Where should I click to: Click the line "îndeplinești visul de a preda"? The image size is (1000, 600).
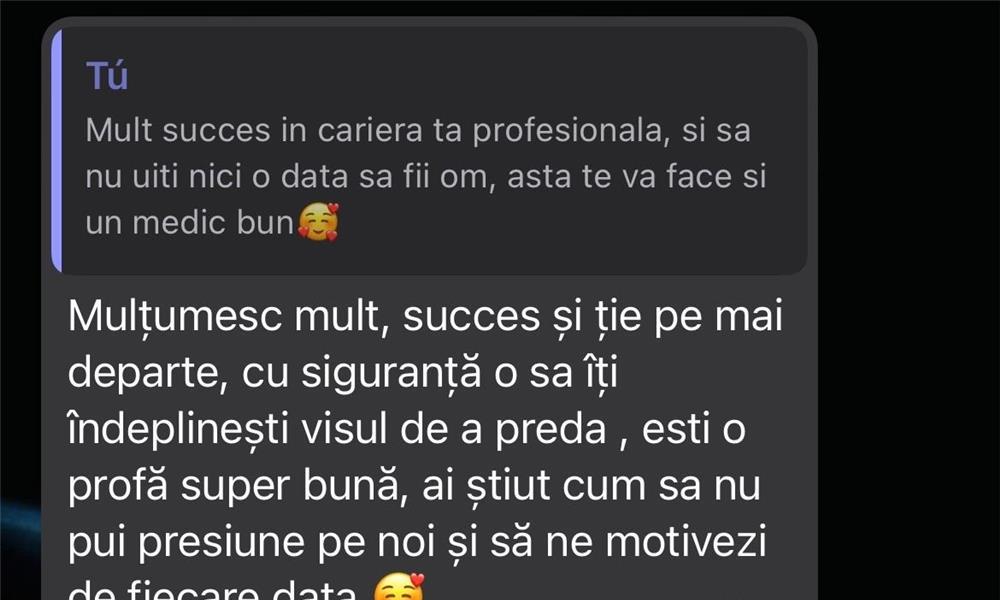[x=406, y=429]
